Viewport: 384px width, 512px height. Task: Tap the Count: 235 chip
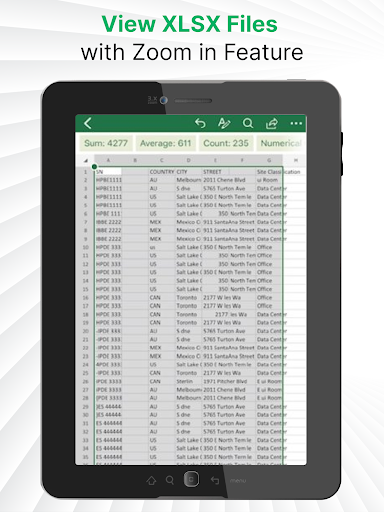pos(226,143)
